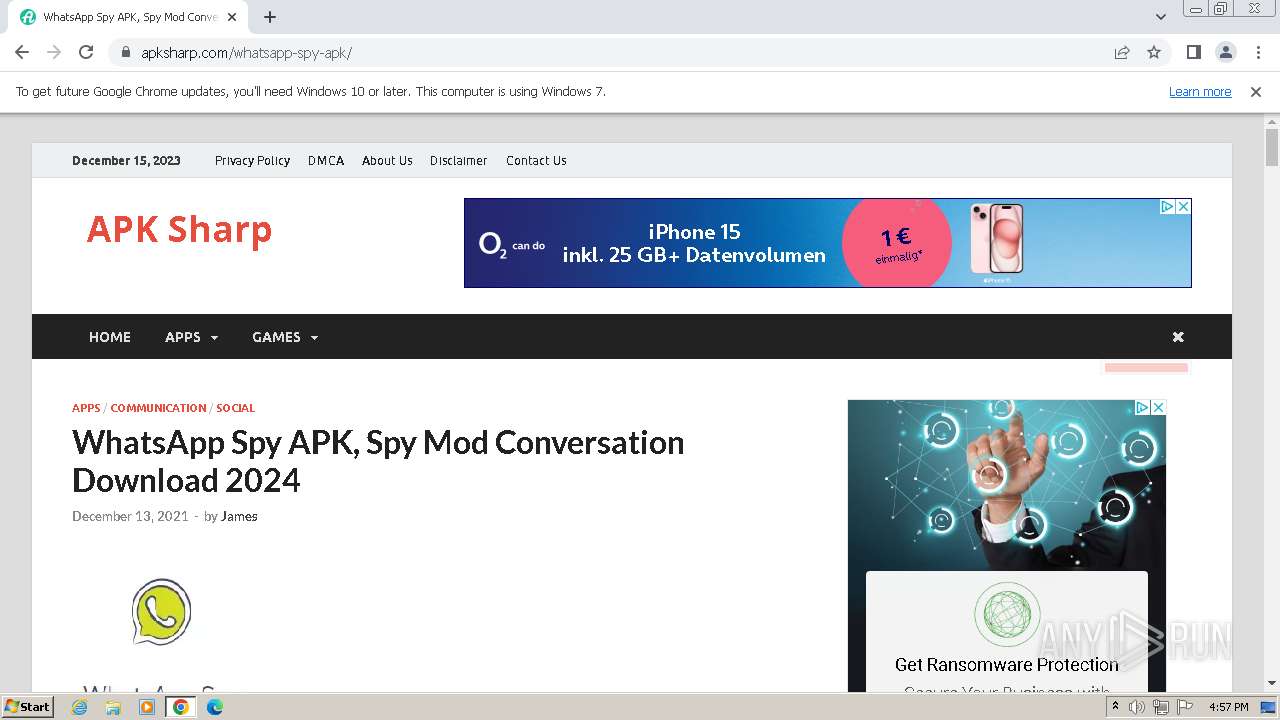This screenshot has width=1280, height=720.
Task: Click the page vertical scrollbar thumb
Action: 1272,147
